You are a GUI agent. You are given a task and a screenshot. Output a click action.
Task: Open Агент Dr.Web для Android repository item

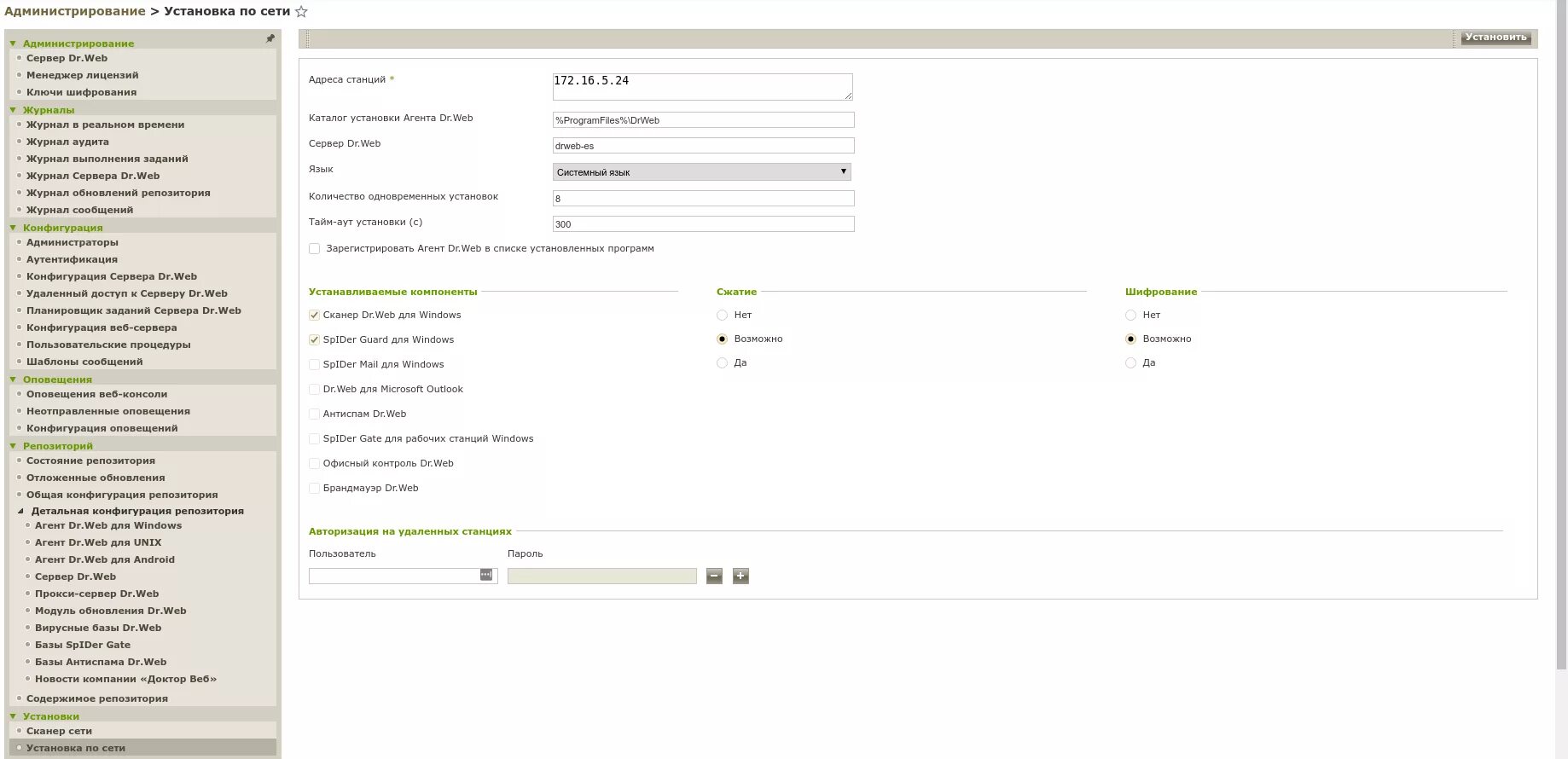(105, 559)
